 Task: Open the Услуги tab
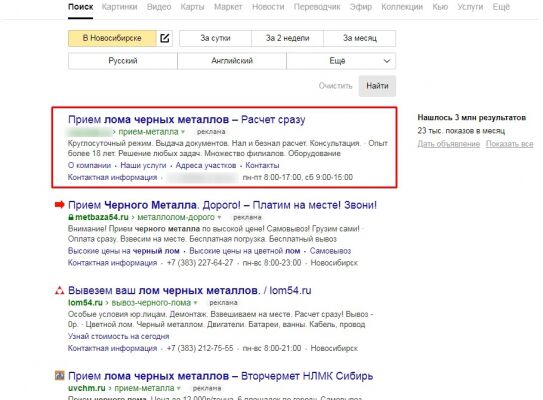click(470, 7)
